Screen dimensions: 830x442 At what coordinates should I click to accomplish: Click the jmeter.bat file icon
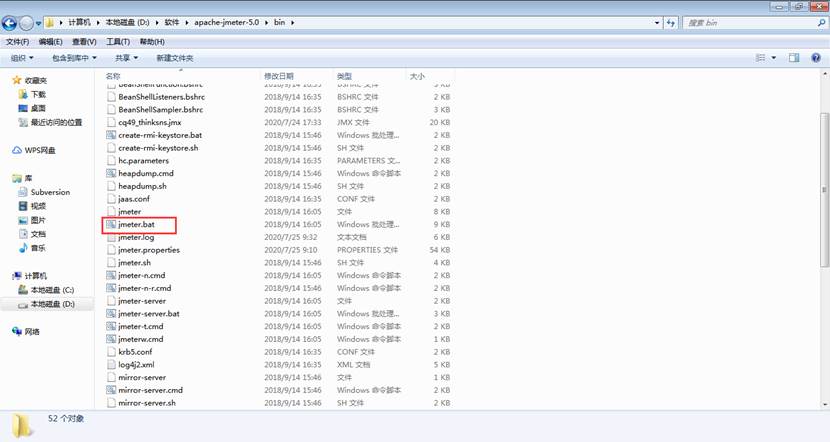[111, 224]
